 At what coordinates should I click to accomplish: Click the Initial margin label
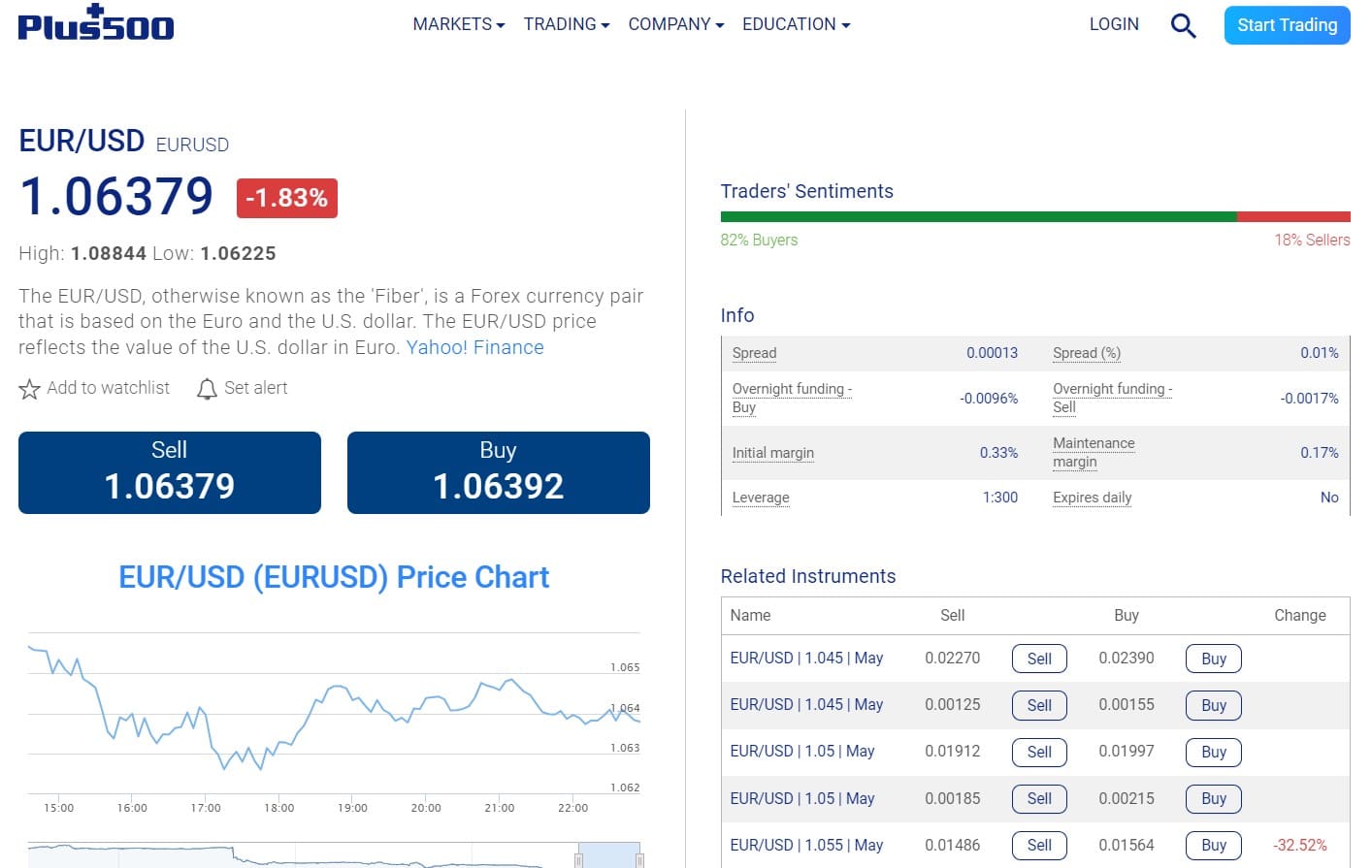(772, 453)
